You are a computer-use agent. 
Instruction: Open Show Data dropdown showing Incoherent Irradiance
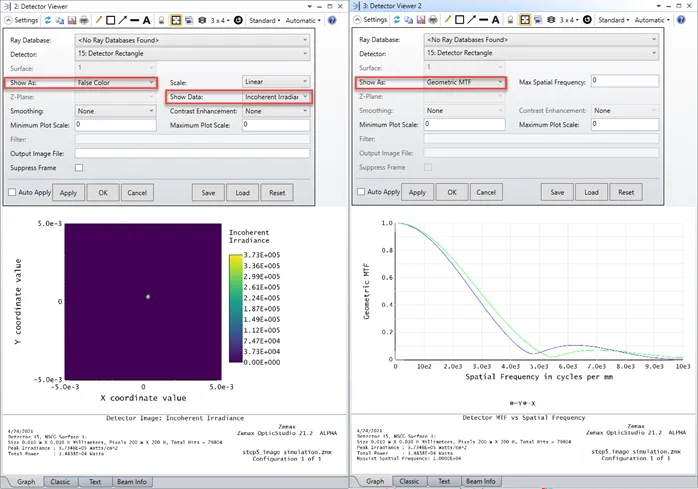(275, 97)
